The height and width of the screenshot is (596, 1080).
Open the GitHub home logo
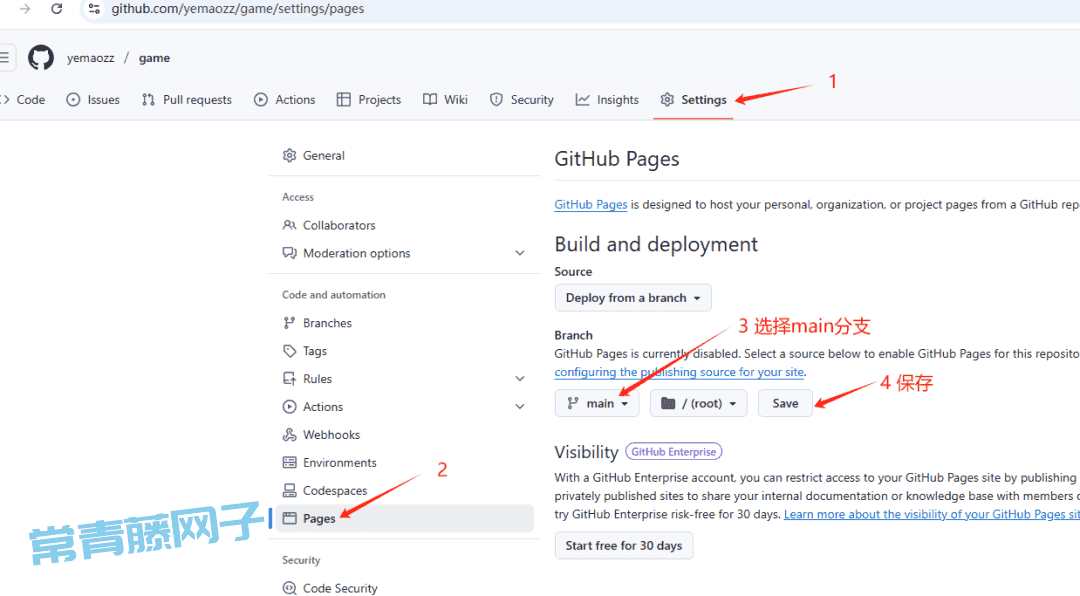click(x=41, y=58)
